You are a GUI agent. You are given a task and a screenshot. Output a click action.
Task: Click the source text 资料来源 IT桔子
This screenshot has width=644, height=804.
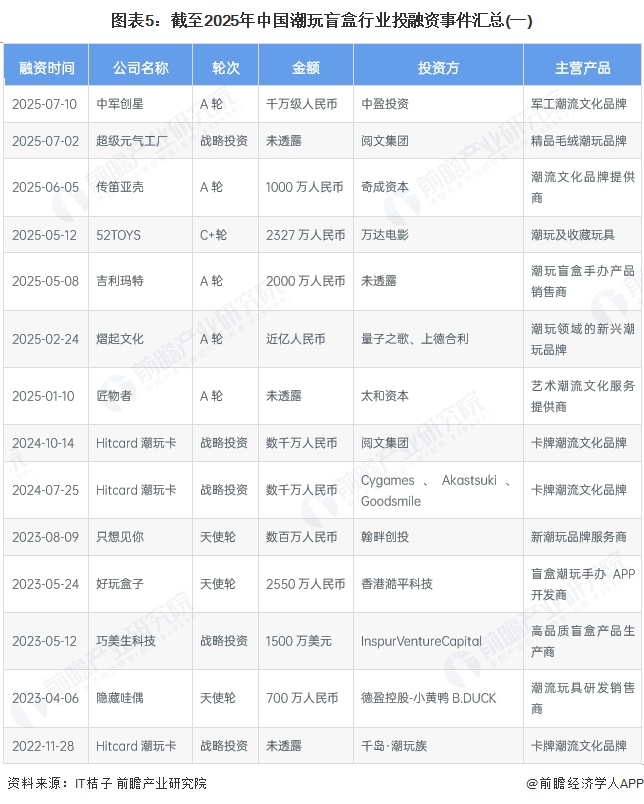pos(106,784)
